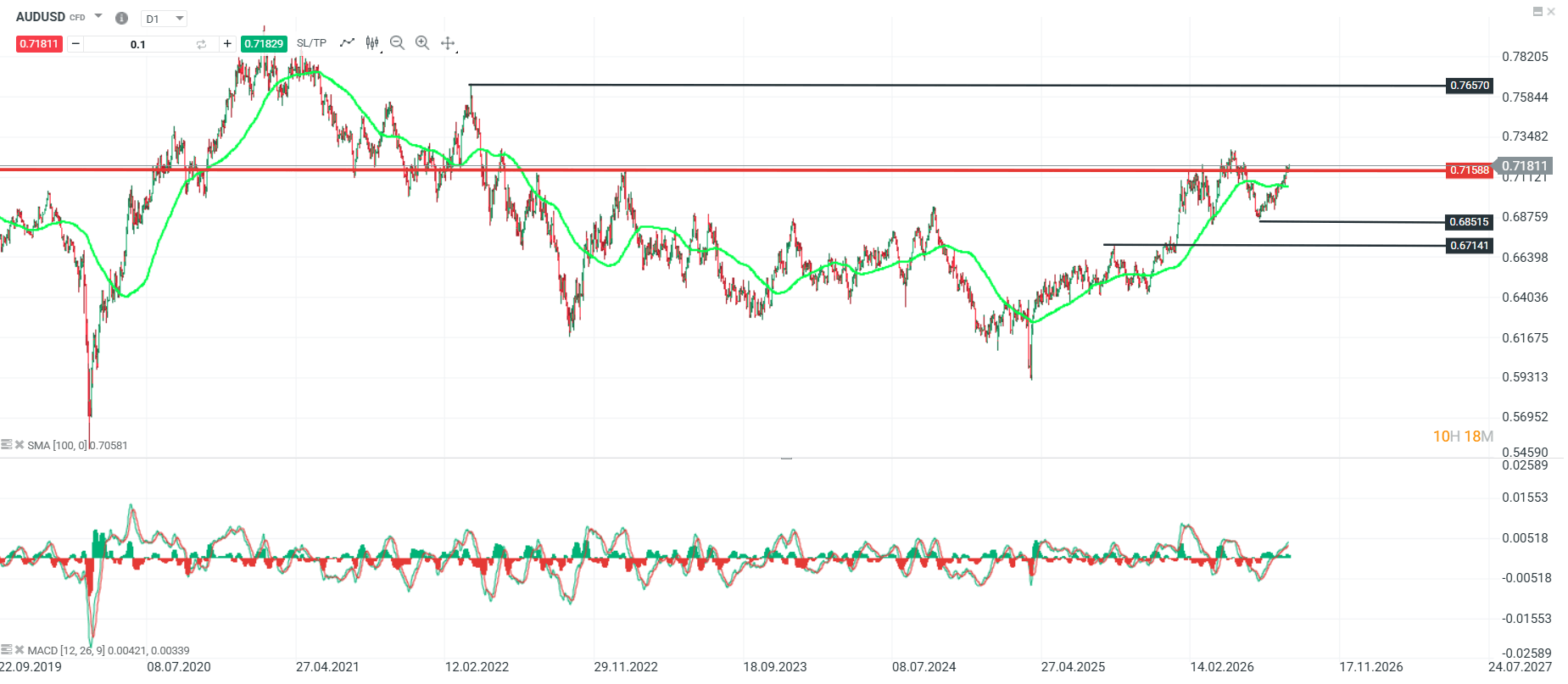Click the 08.07.2024 date axis label

click(924, 667)
